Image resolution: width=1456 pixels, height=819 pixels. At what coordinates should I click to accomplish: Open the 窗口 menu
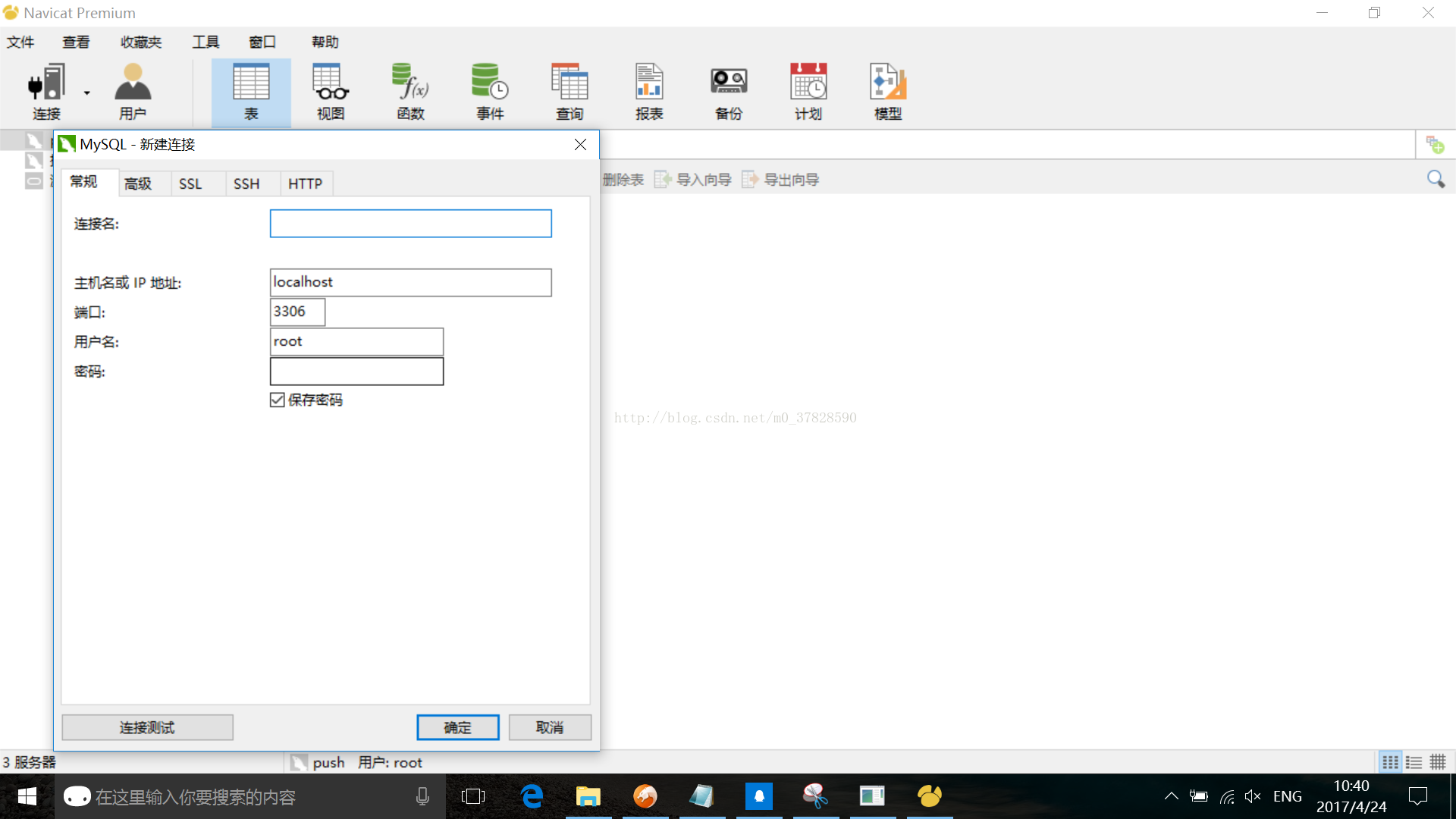tap(262, 42)
